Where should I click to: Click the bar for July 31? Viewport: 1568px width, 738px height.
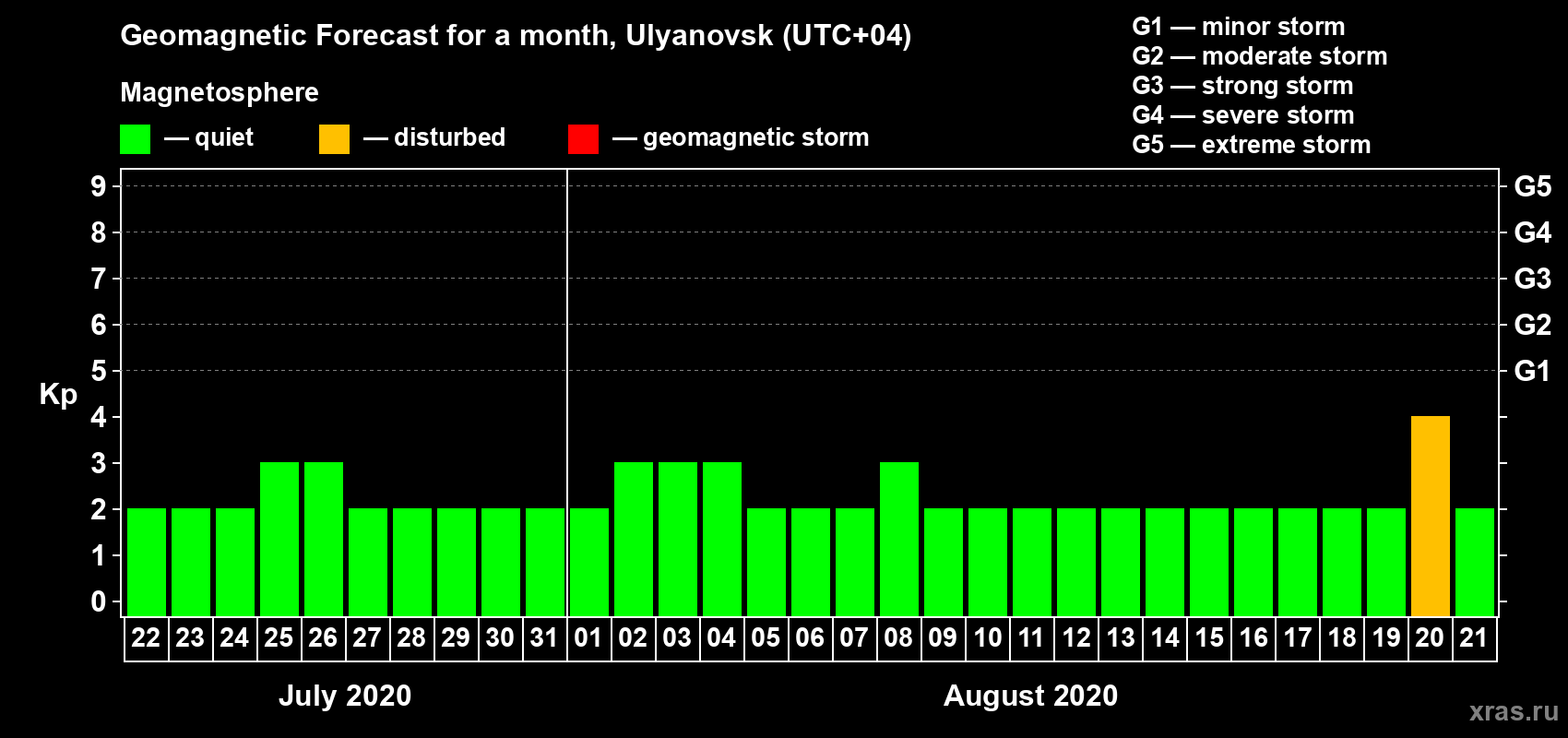pyautogui.click(x=544, y=562)
